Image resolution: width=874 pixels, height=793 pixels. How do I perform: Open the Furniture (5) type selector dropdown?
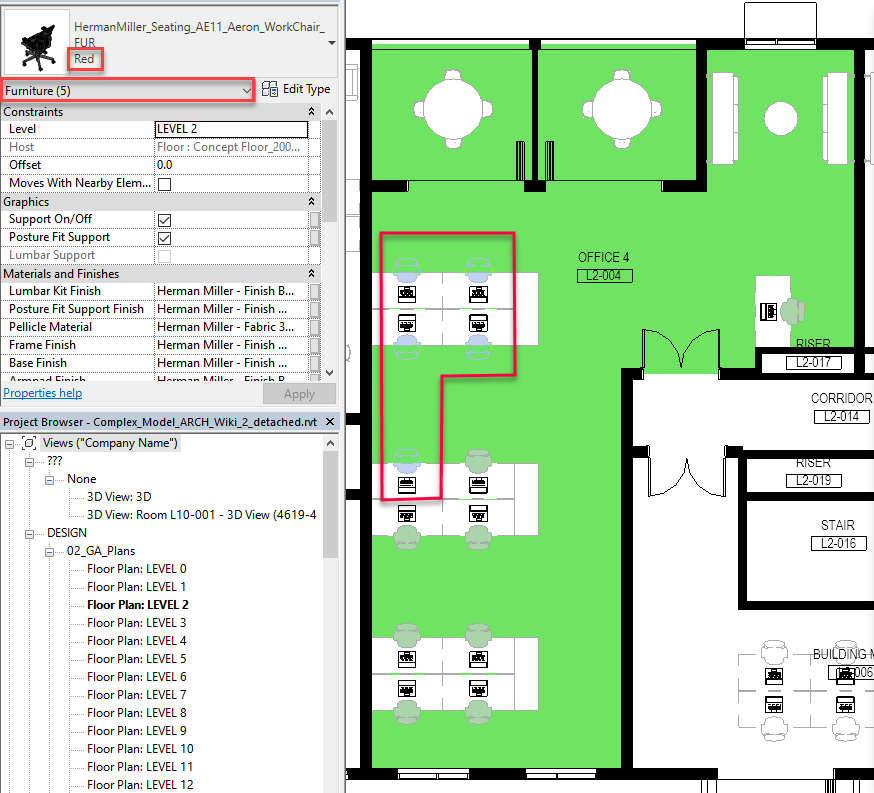tap(247, 89)
